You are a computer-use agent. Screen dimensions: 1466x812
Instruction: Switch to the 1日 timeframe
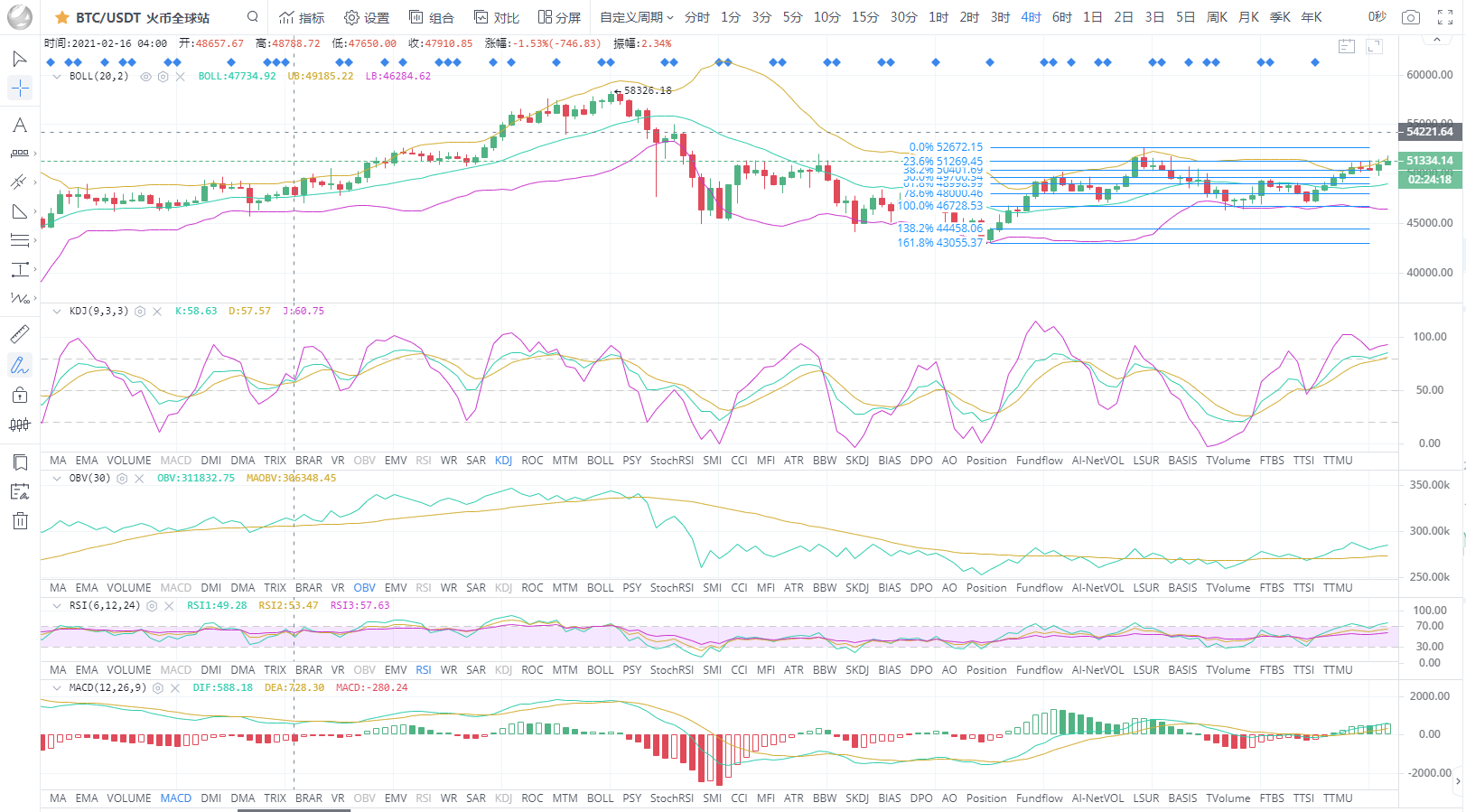point(1092,17)
